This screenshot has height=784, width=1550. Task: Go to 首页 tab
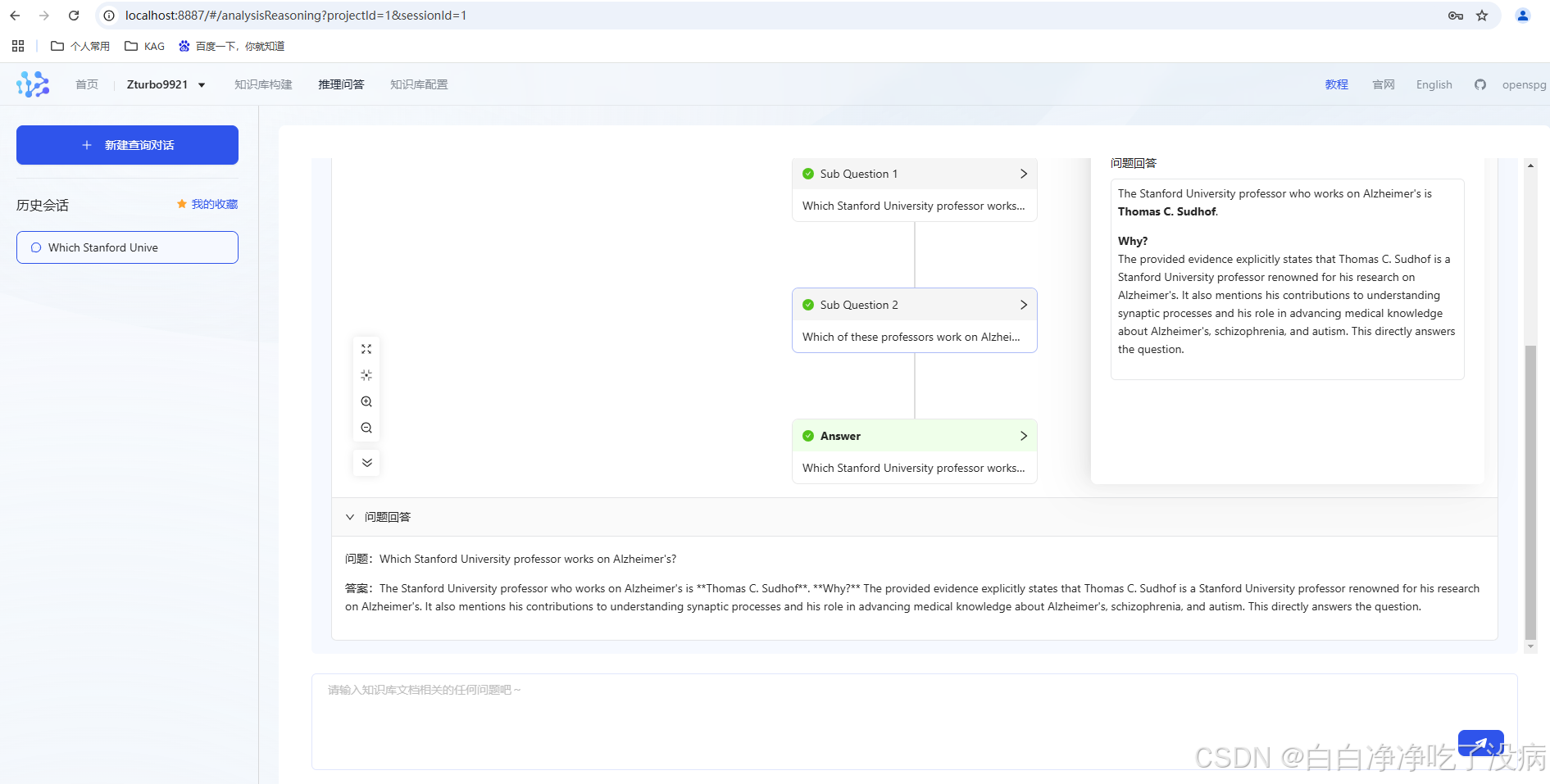tap(87, 84)
